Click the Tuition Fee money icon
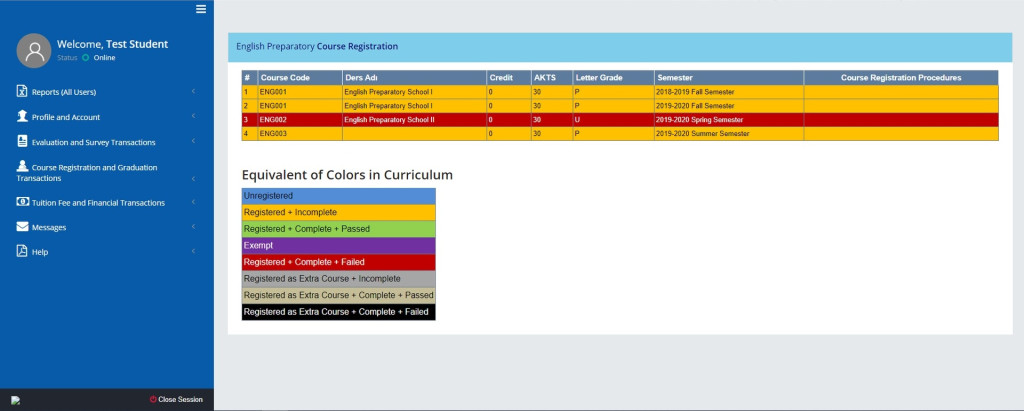 [22, 202]
